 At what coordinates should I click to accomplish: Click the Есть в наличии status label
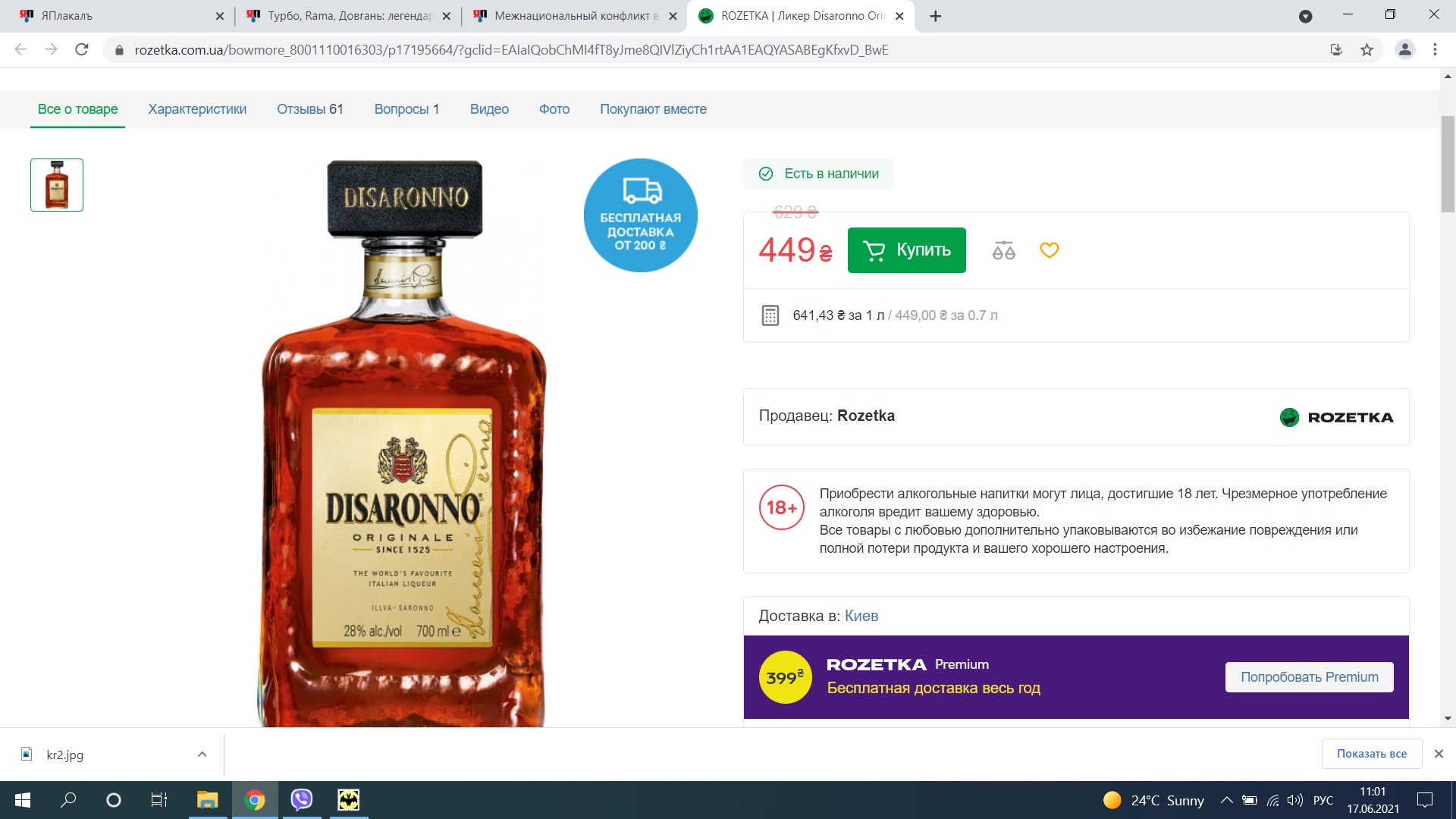click(x=818, y=174)
